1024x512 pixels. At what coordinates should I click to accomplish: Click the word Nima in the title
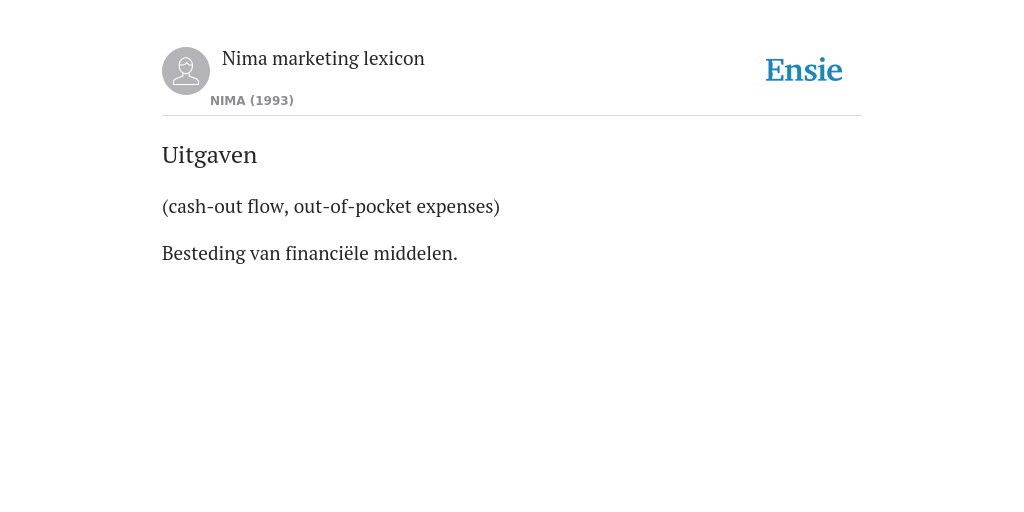point(245,58)
